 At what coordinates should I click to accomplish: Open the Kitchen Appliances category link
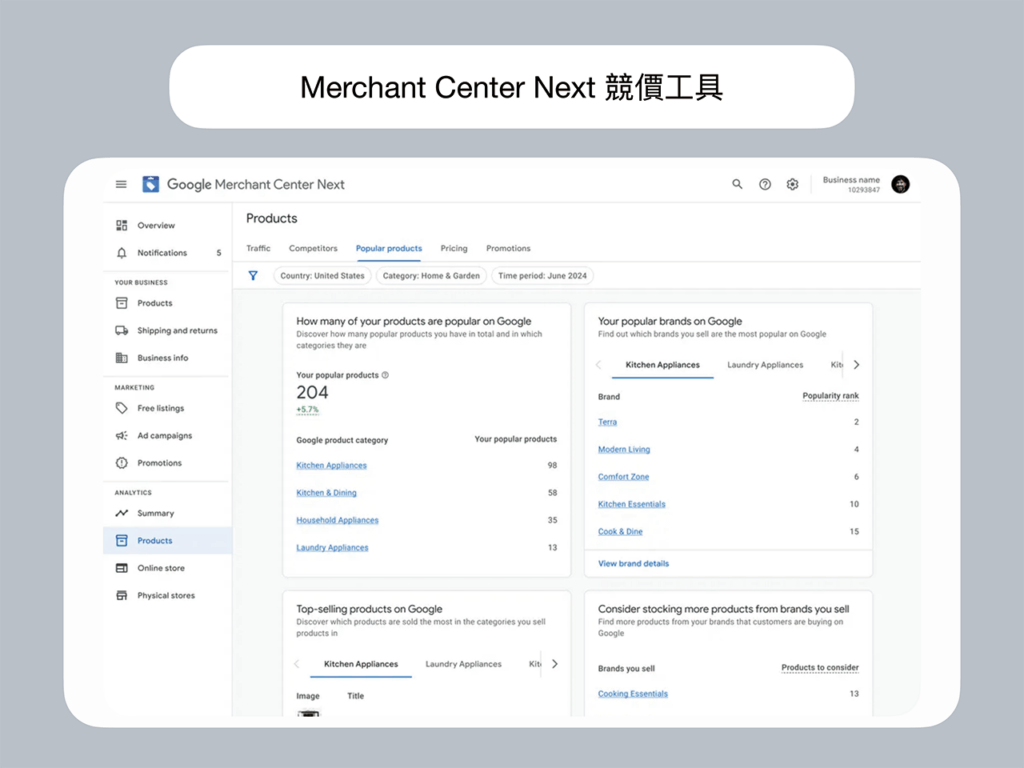click(332, 466)
